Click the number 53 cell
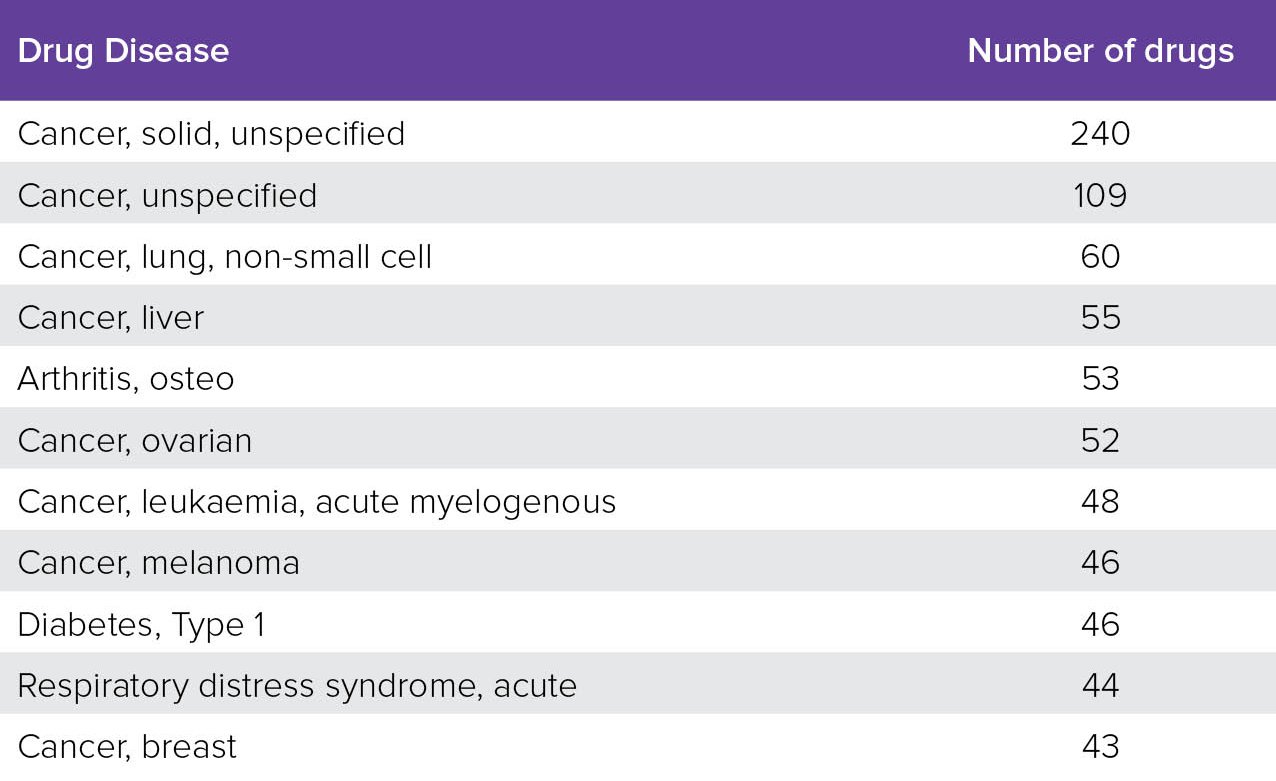Screen dimensions: 1276x781 coord(1100,379)
